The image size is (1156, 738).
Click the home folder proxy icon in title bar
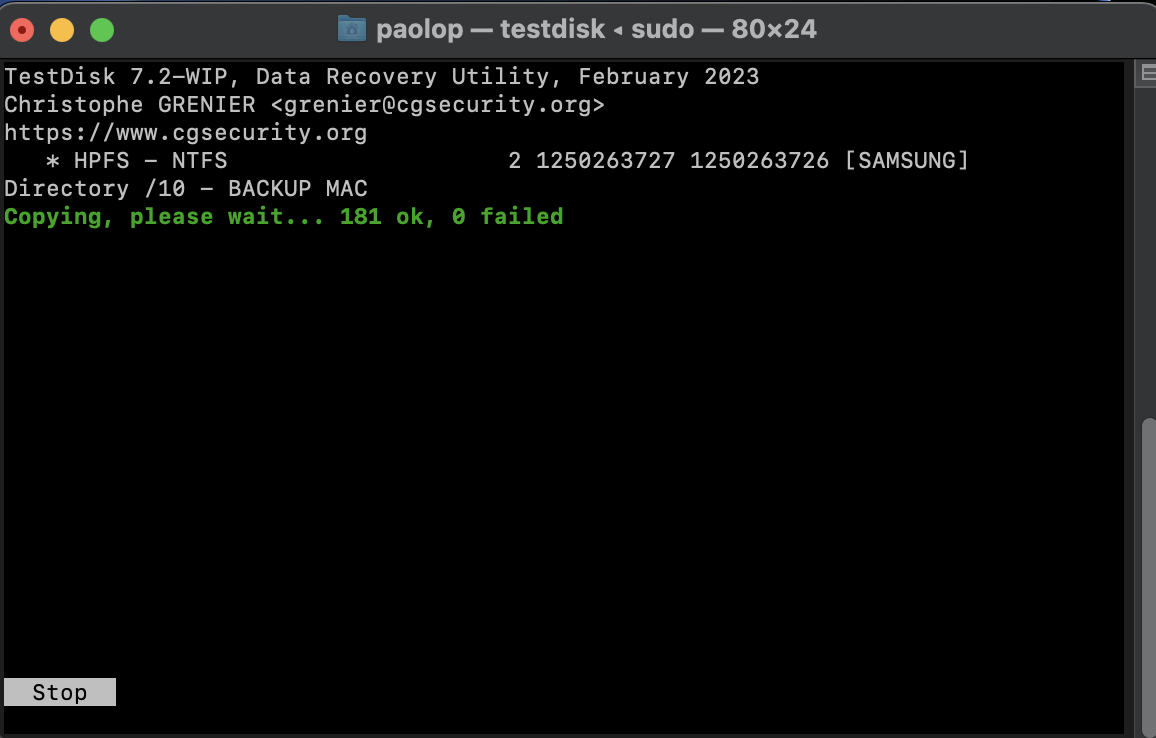pyautogui.click(x=352, y=29)
